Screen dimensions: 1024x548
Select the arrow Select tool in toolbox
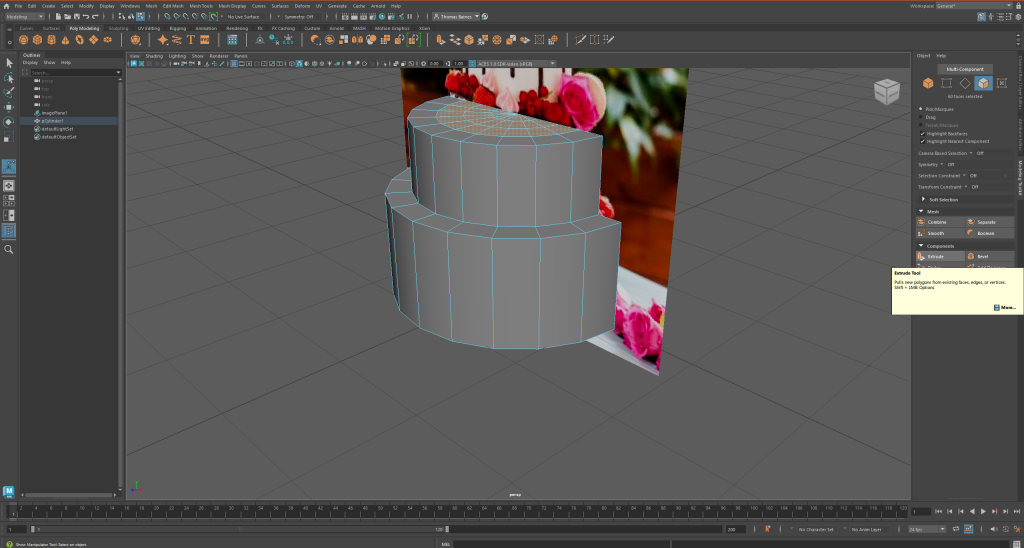pos(9,62)
